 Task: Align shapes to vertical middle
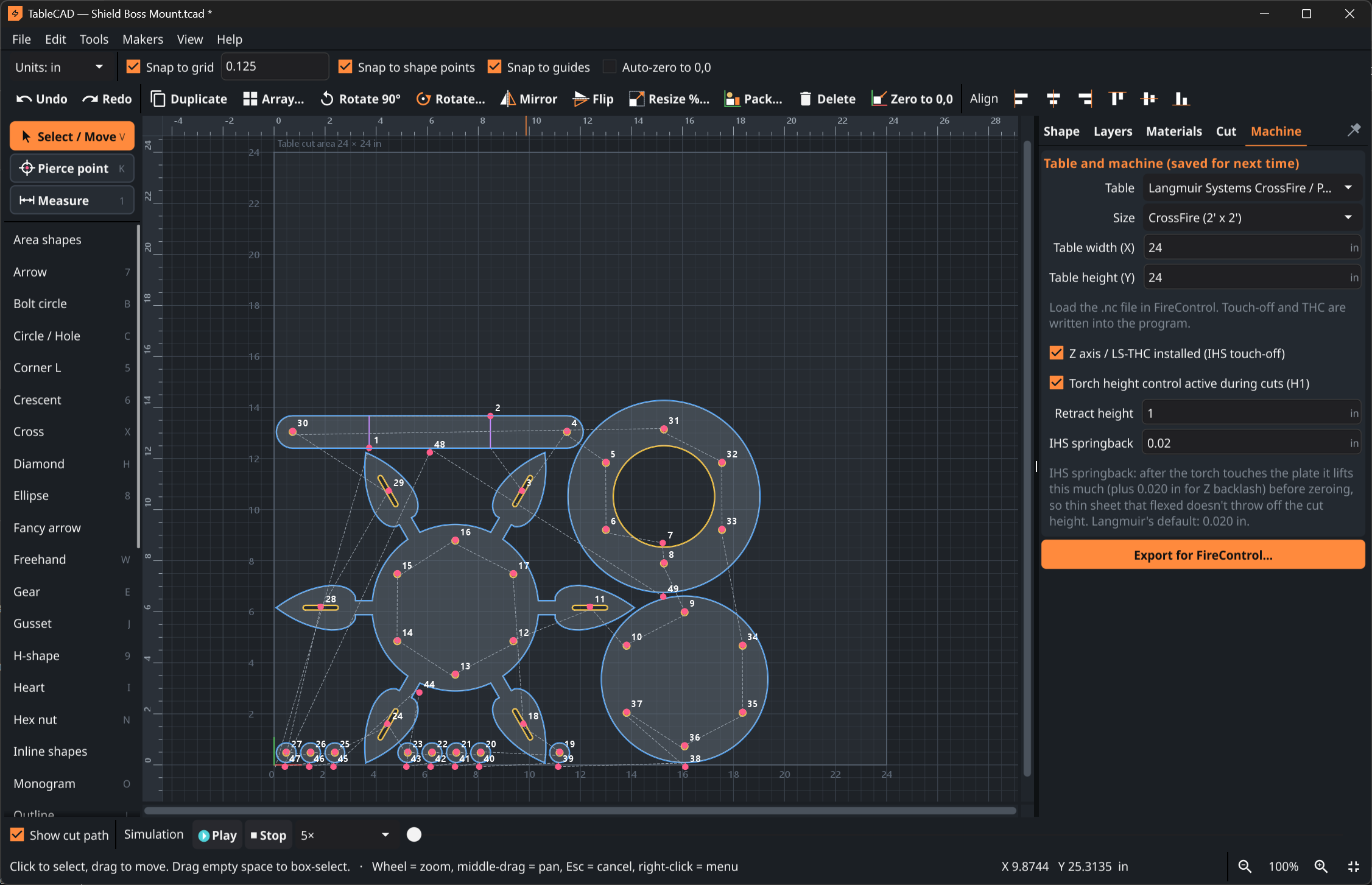[x=1149, y=99]
